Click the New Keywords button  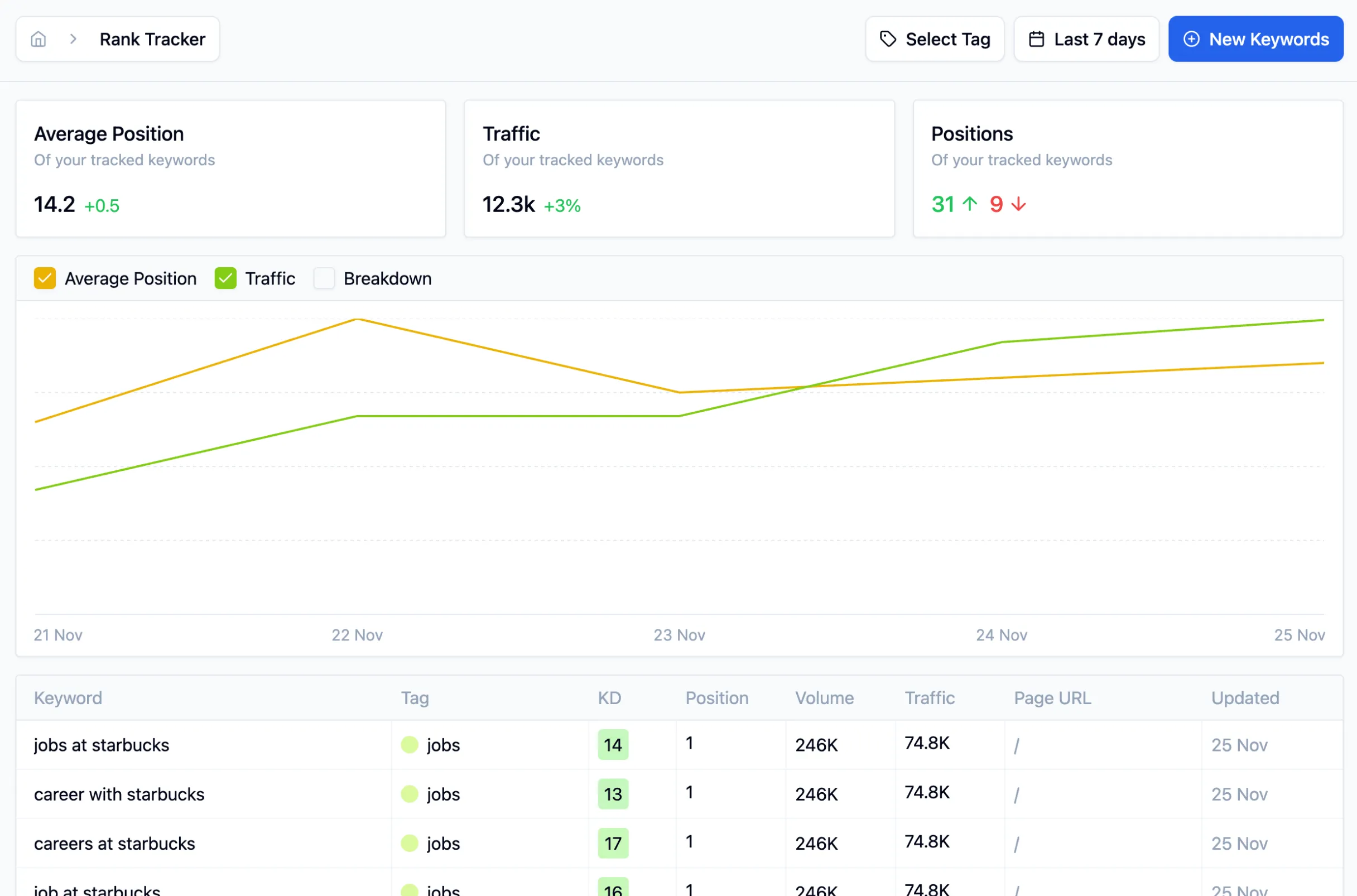click(x=1255, y=39)
